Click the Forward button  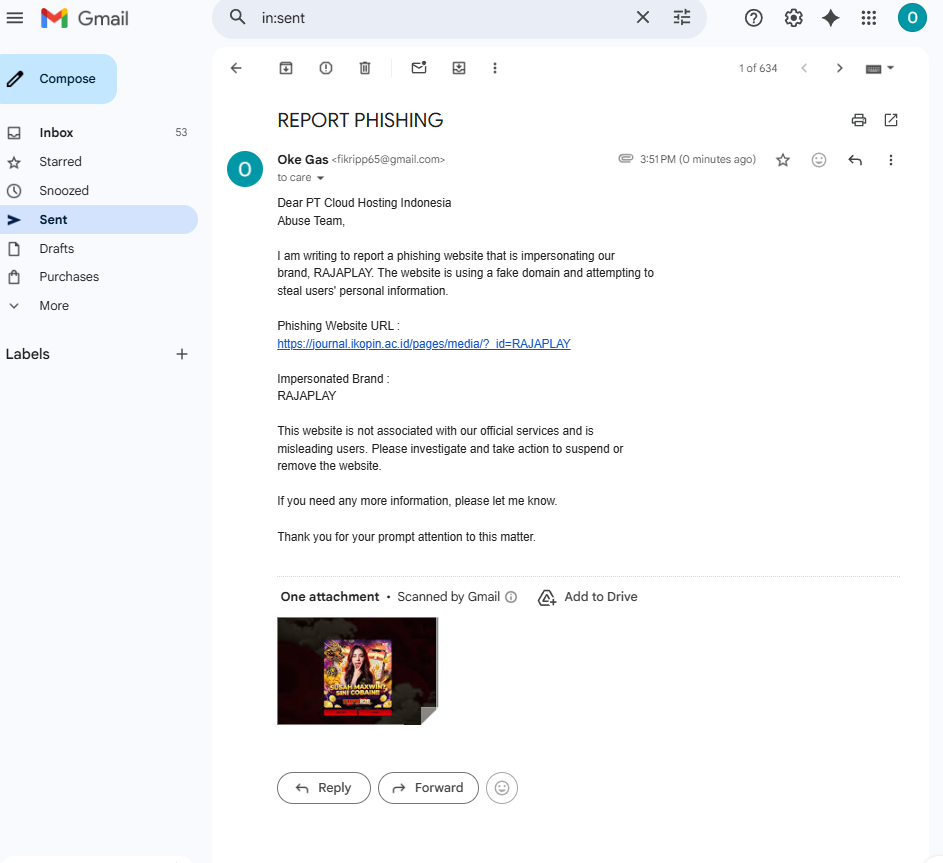(x=428, y=788)
